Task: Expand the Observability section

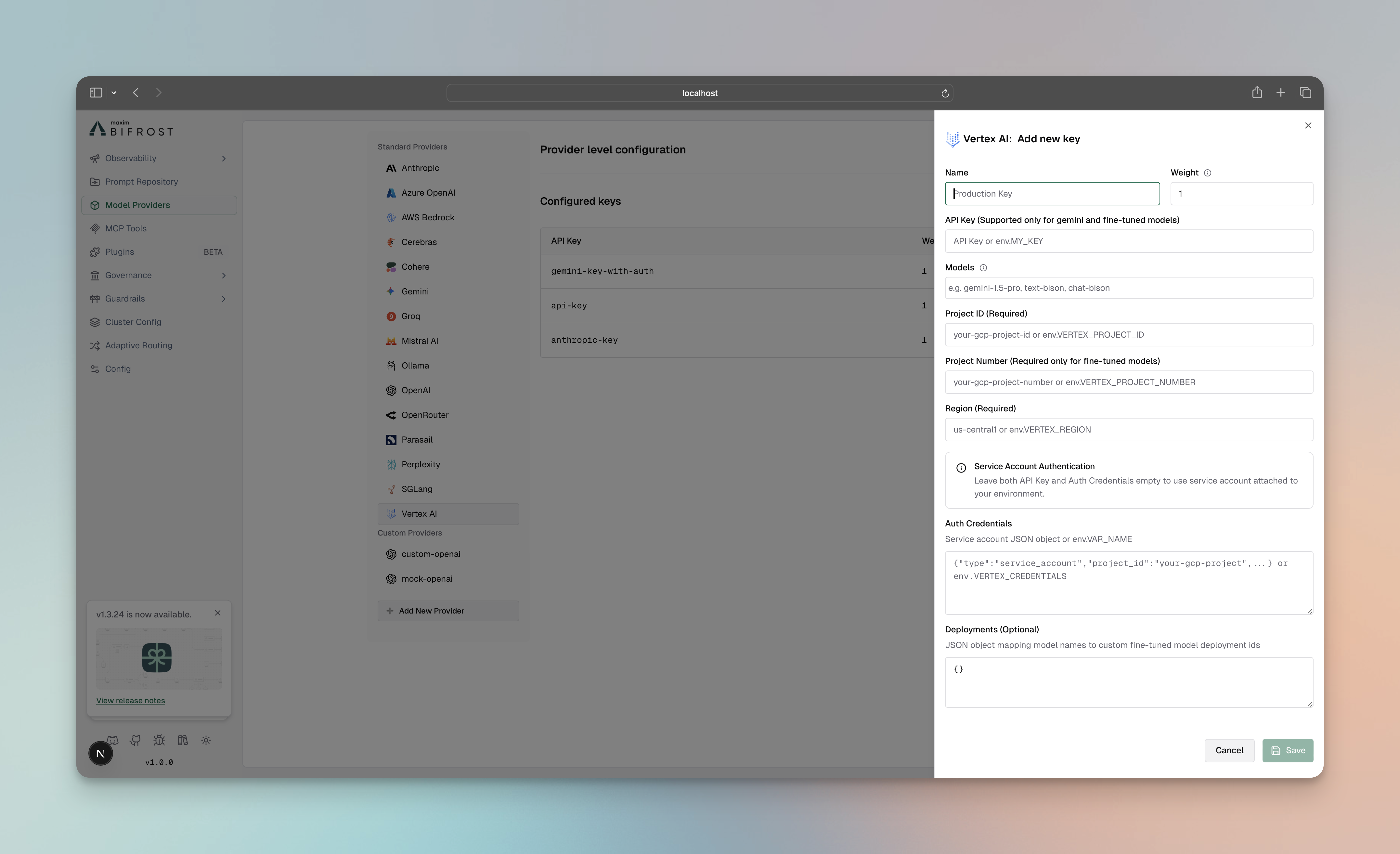Action: click(223, 159)
